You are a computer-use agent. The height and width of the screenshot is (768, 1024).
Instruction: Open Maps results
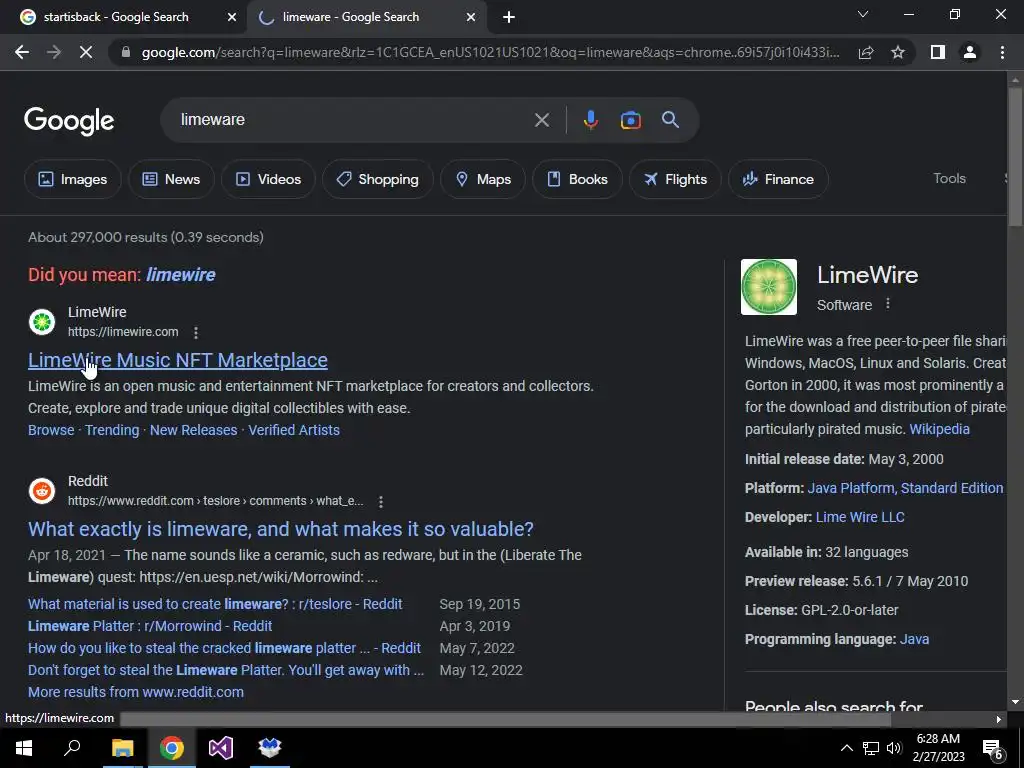pyautogui.click(x=483, y=179)
